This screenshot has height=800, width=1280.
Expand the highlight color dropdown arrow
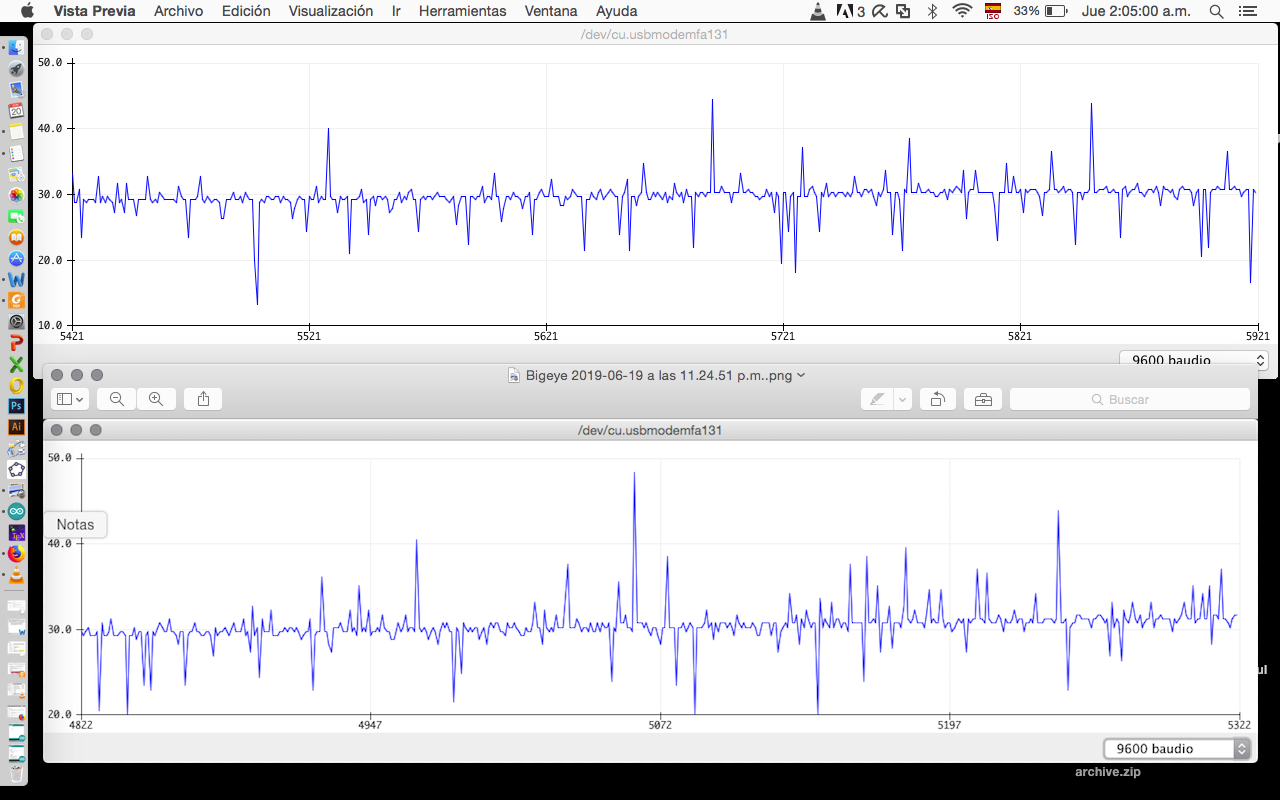[x=903, y=399]
